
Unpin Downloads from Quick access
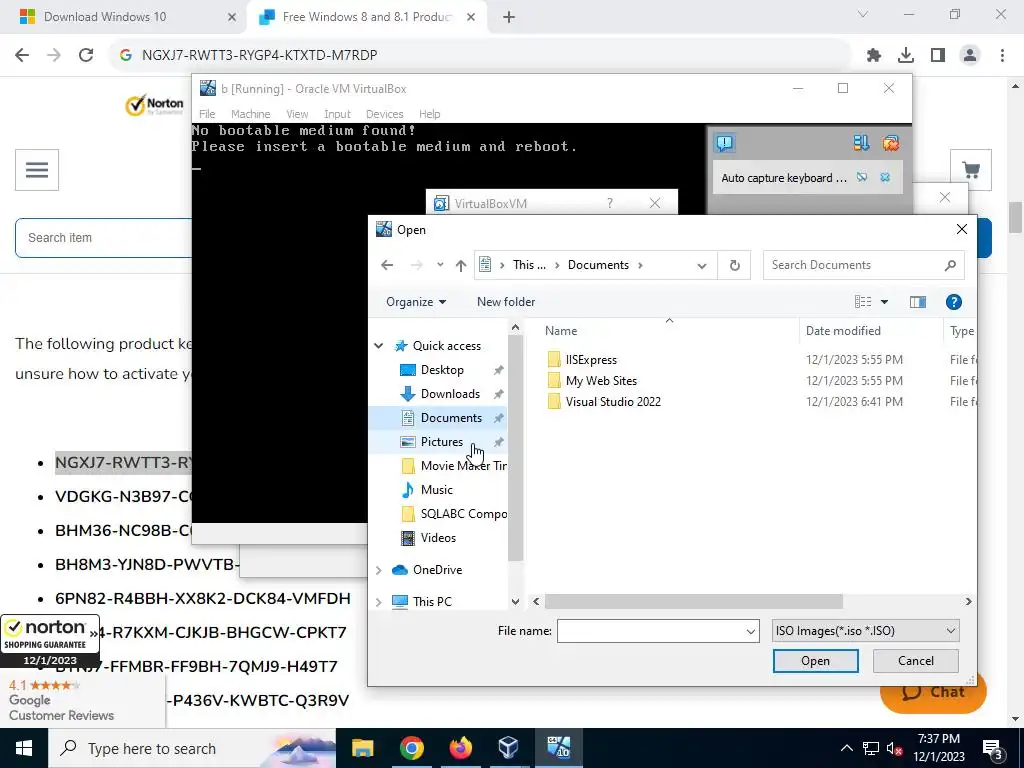pos(498,394)
